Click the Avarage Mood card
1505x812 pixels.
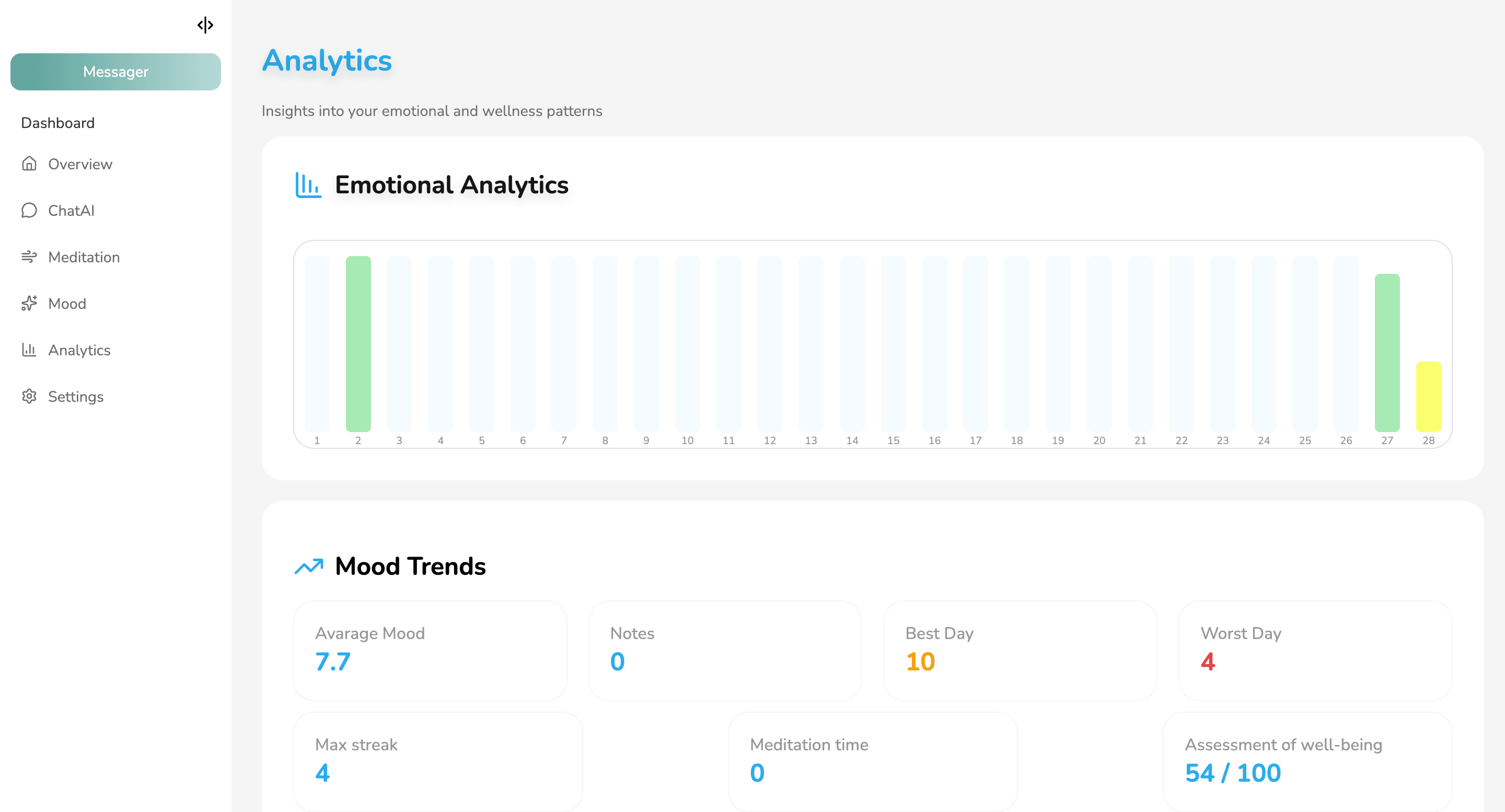430,650
